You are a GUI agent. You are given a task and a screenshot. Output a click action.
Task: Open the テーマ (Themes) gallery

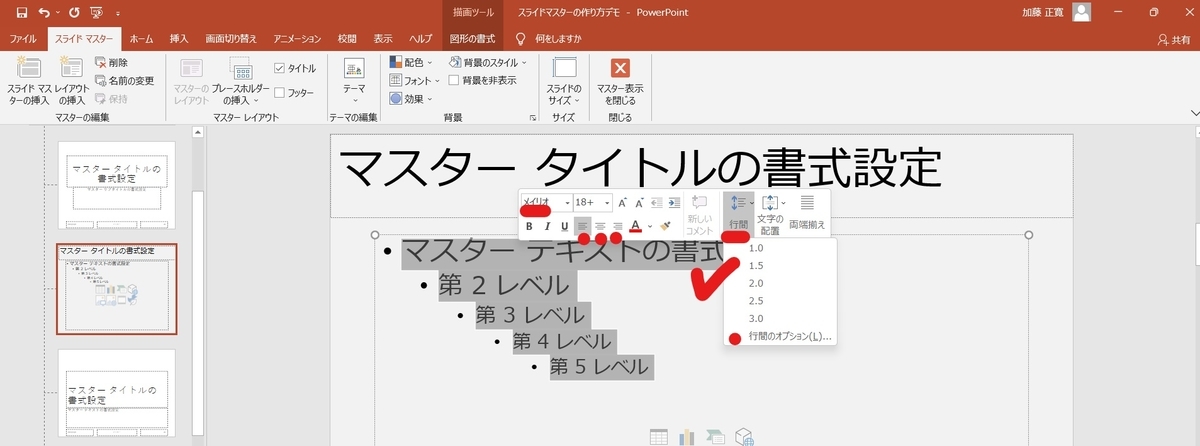pyautogui.click(x=354, y=80)
